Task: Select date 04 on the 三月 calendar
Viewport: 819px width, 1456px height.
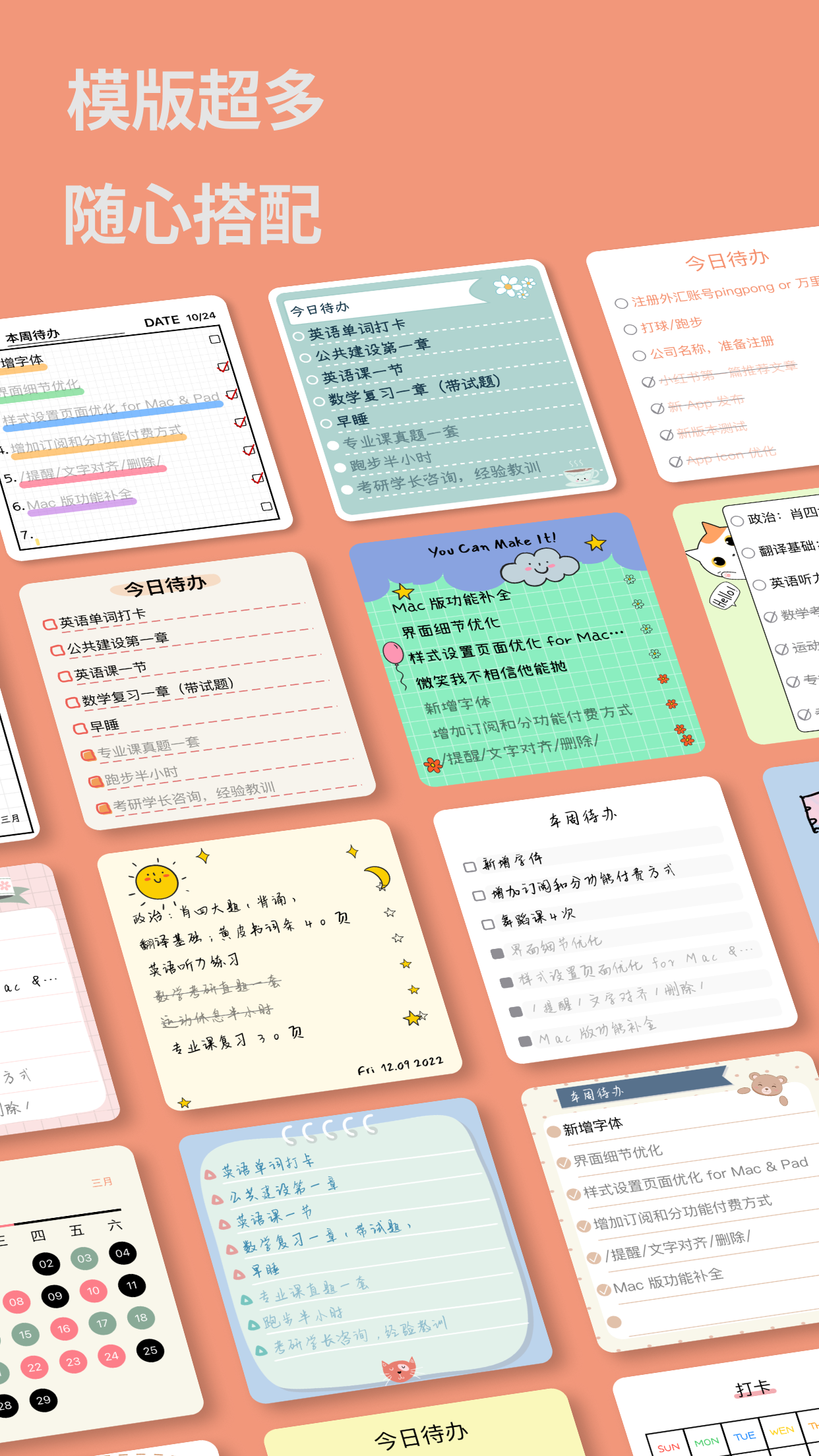Action: (x=123, y=1253)
